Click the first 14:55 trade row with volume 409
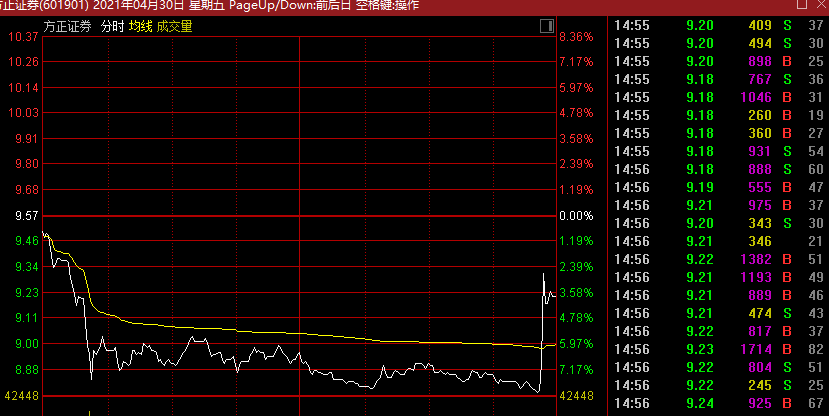The image size is (829, 416). [716, 25]
